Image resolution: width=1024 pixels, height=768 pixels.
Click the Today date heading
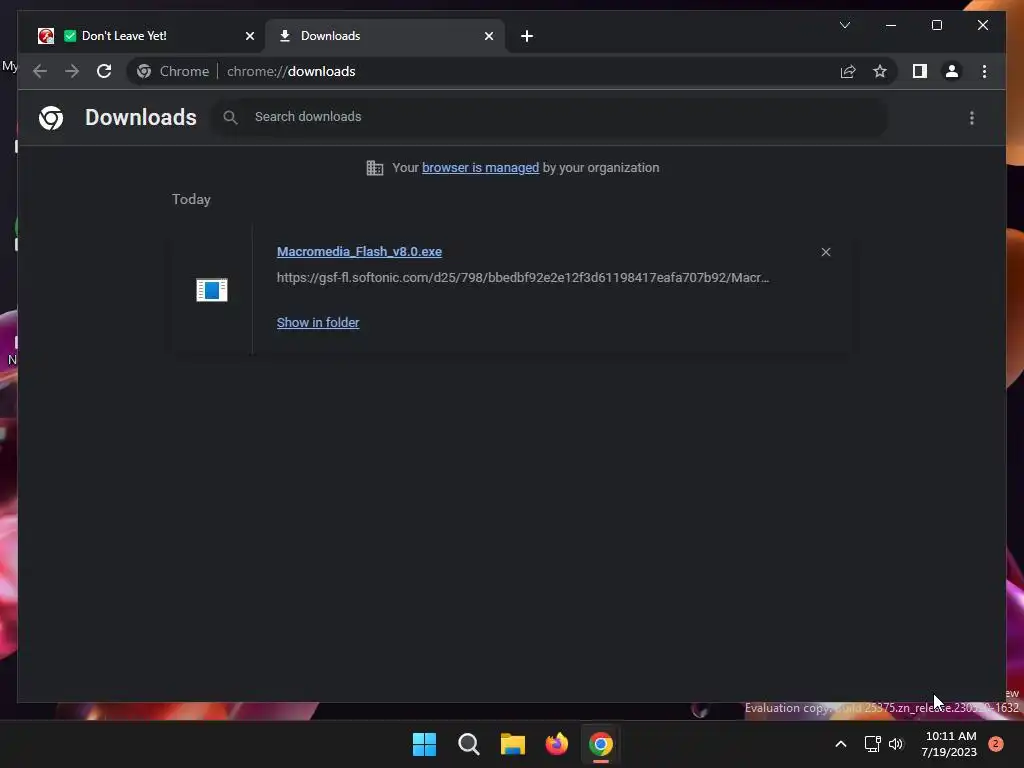[x=191, y=199]
